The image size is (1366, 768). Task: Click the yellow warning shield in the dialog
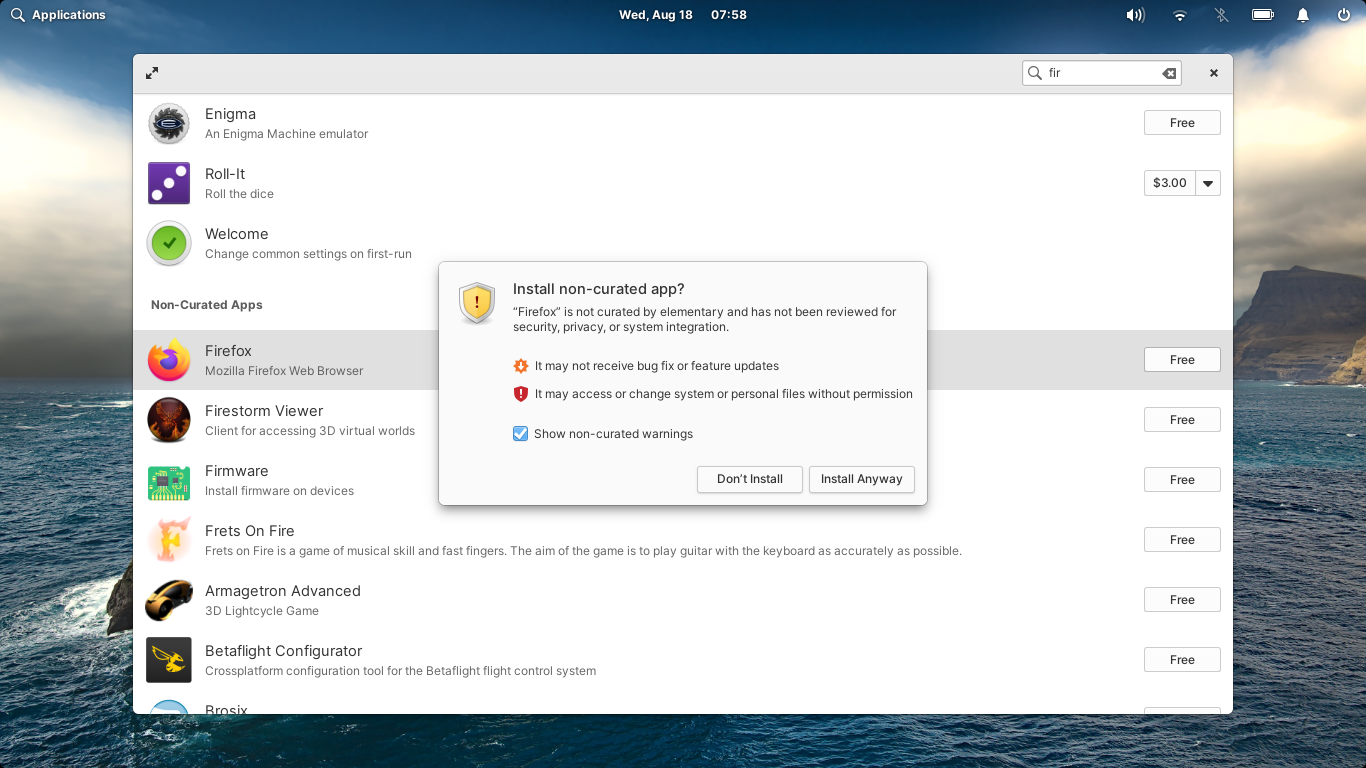click(x=477, y=303)
